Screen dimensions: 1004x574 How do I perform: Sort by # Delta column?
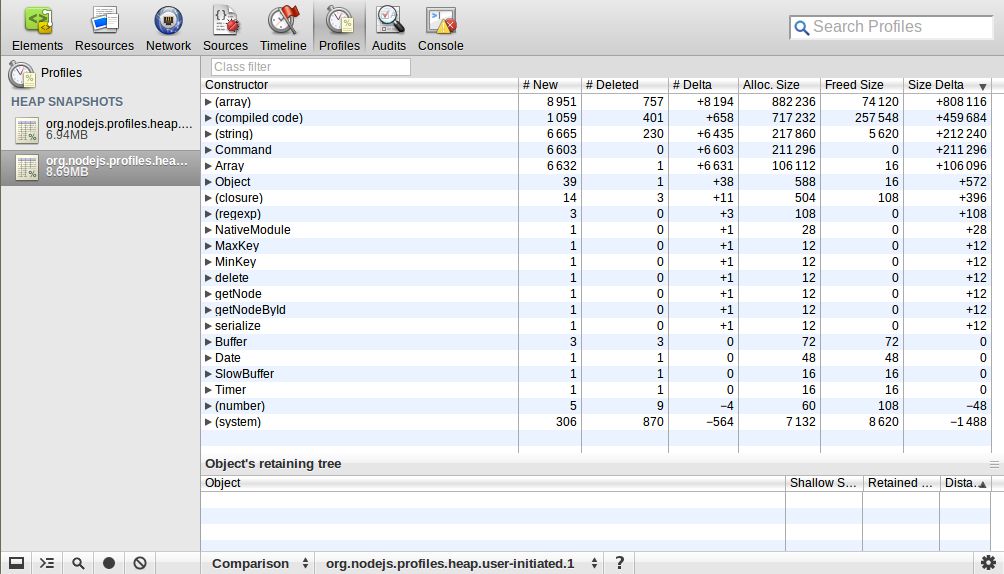tap(703, 85)
